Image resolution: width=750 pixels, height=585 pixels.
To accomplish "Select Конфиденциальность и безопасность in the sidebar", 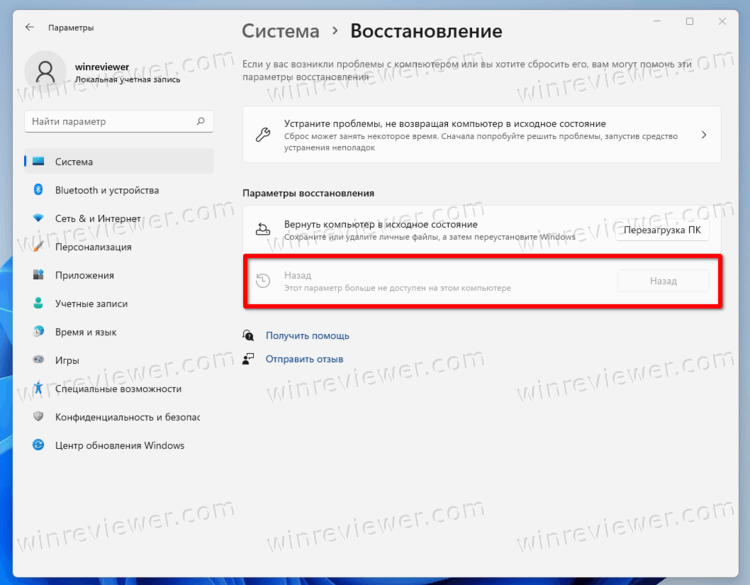I will point(127,417).
